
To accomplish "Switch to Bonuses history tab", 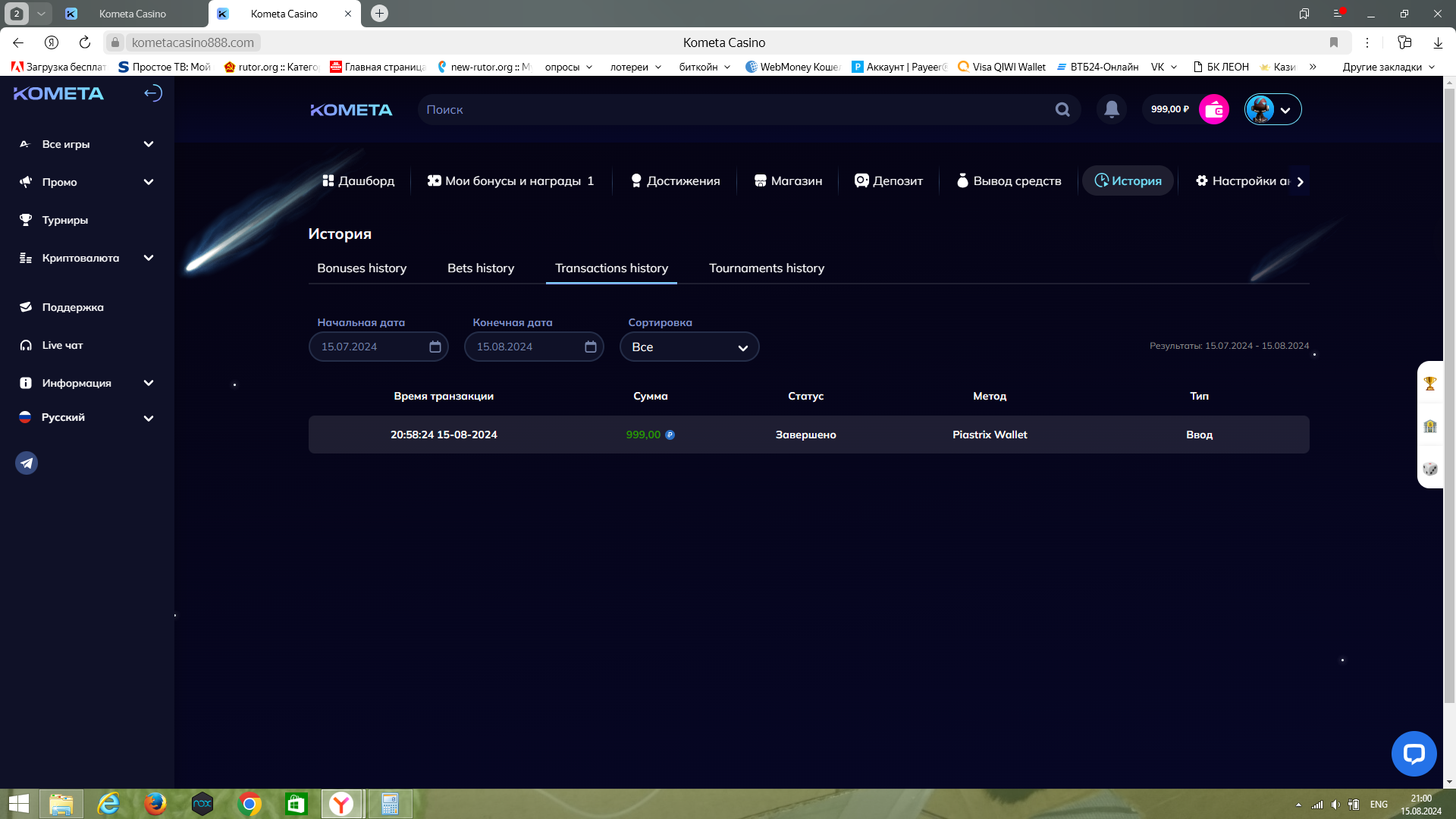I will pyautogui.click(x=362, y=268).
